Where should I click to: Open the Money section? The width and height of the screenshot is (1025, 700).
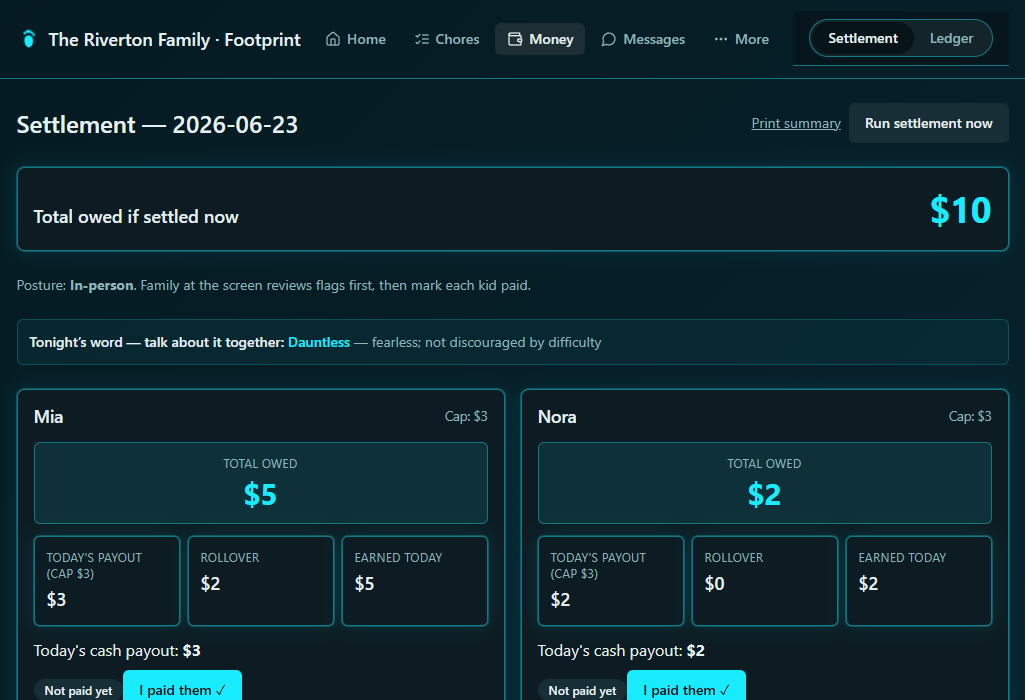(540, 39)
